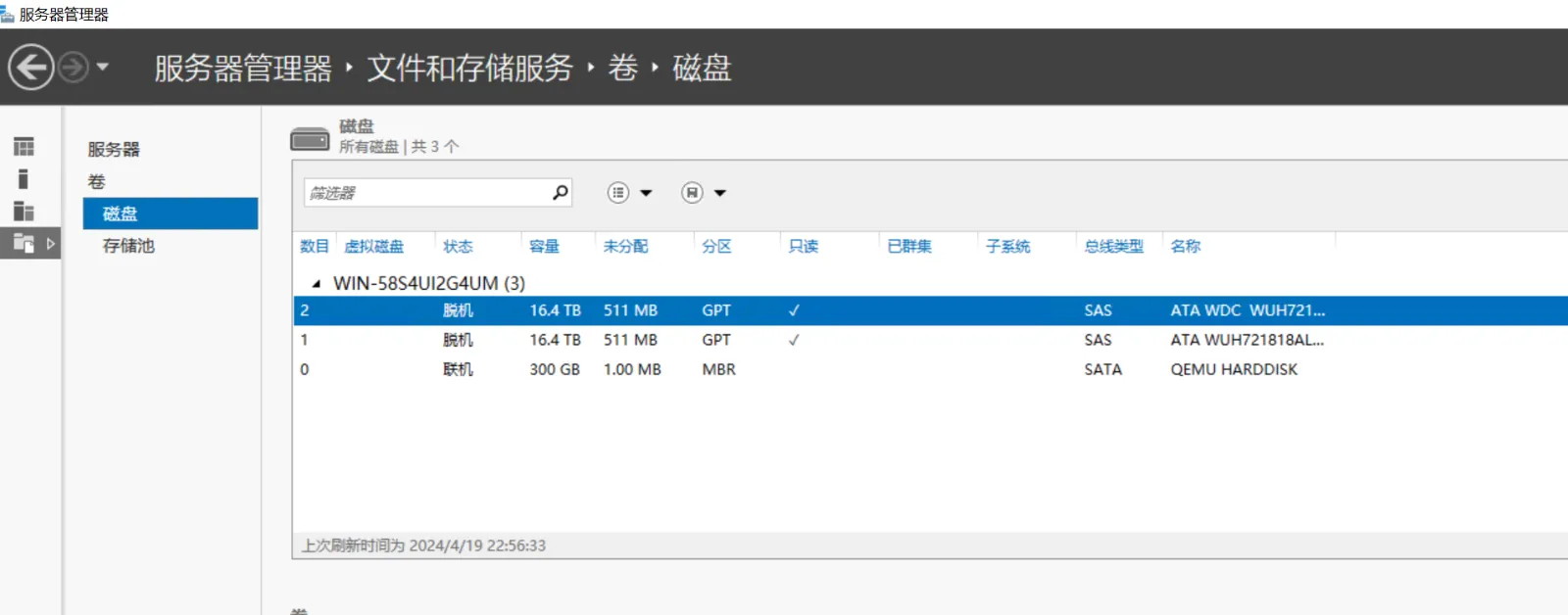The image size is (1568, 615).
Task: Open the Dashboard icon in left sidebar
Action: 24,147
